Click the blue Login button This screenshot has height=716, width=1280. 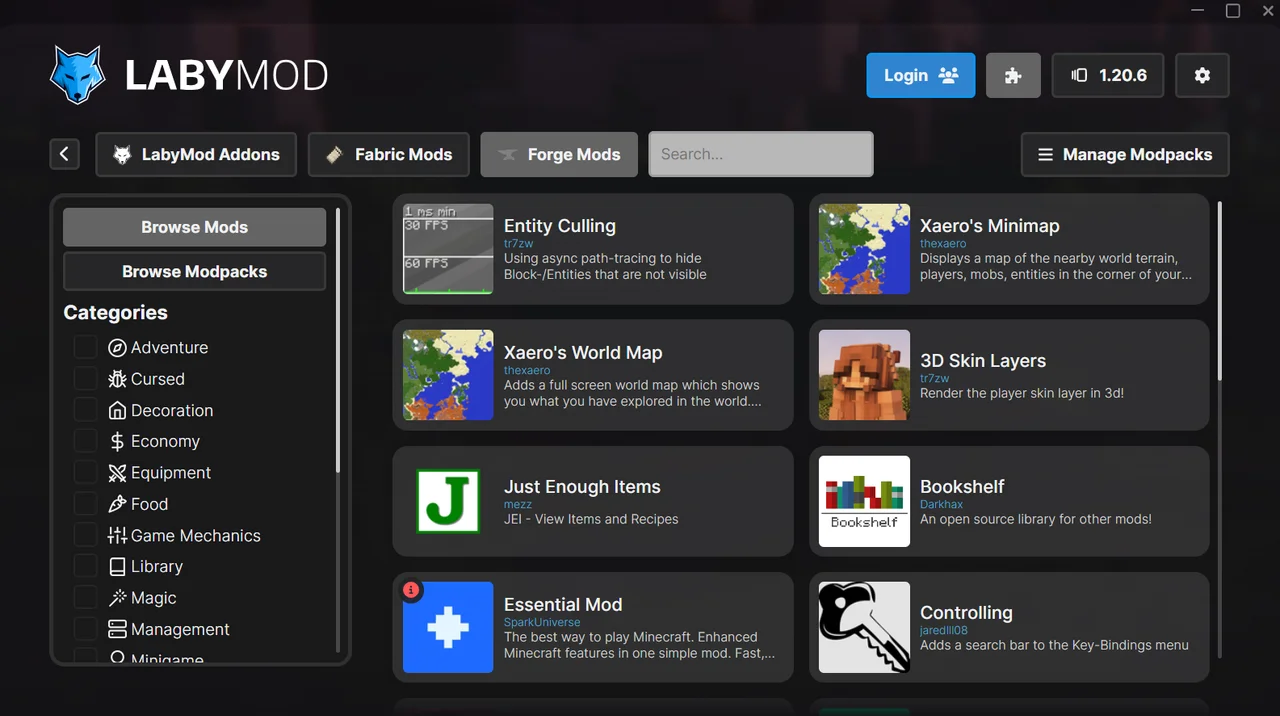coord(921,75)
